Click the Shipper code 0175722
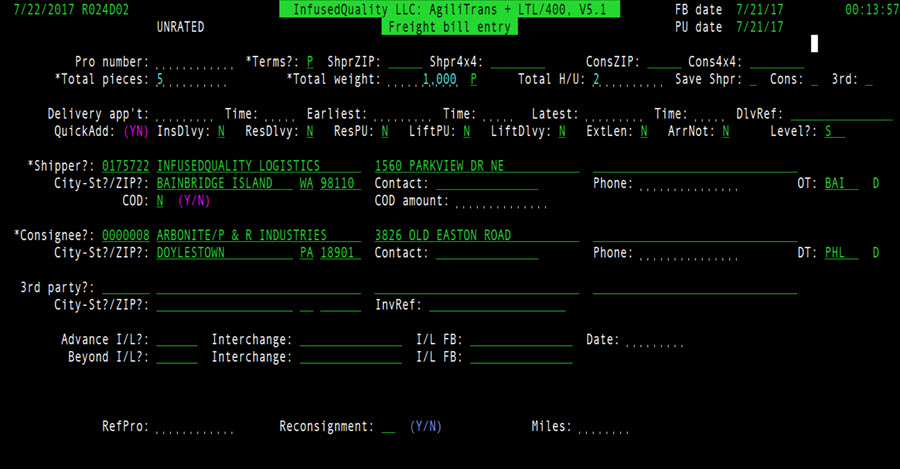 click(x=126, y=166)
